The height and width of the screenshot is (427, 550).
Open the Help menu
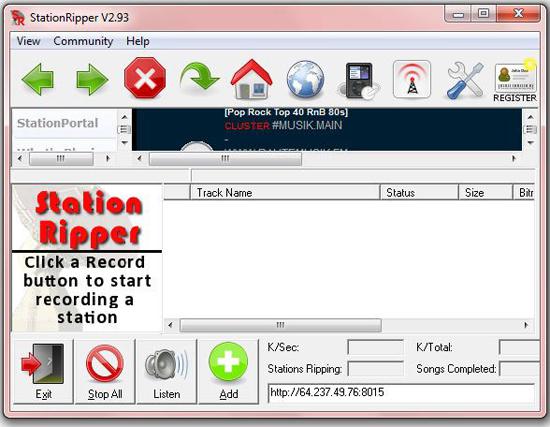[x=138, y=41]
